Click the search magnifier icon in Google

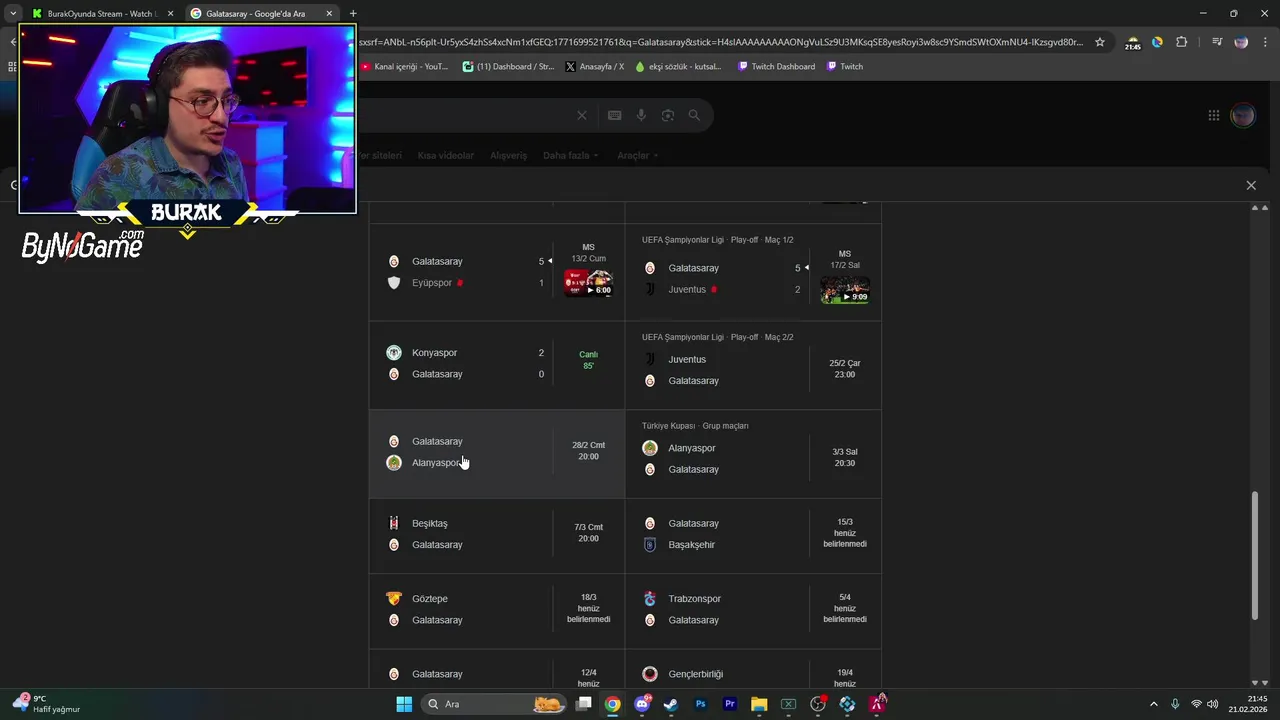coord(694,115)
